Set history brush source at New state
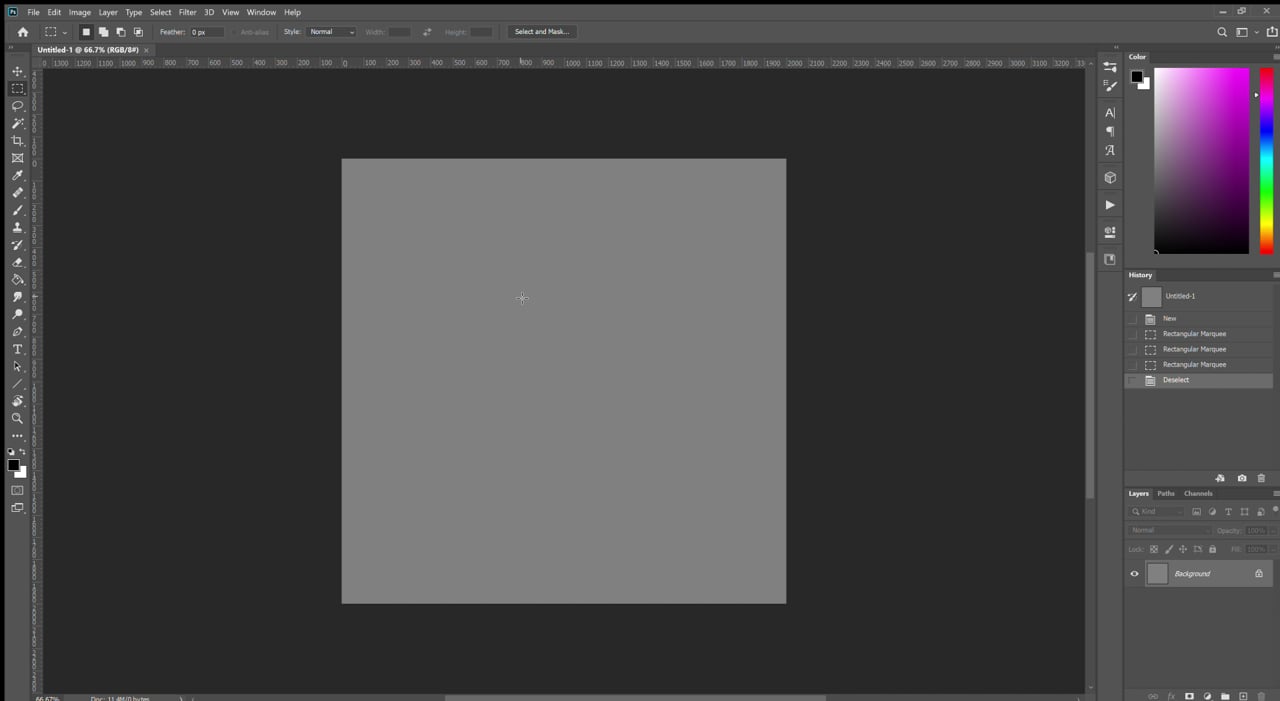The width and height of the screenshot is (1280, 701). (1132, 319)
